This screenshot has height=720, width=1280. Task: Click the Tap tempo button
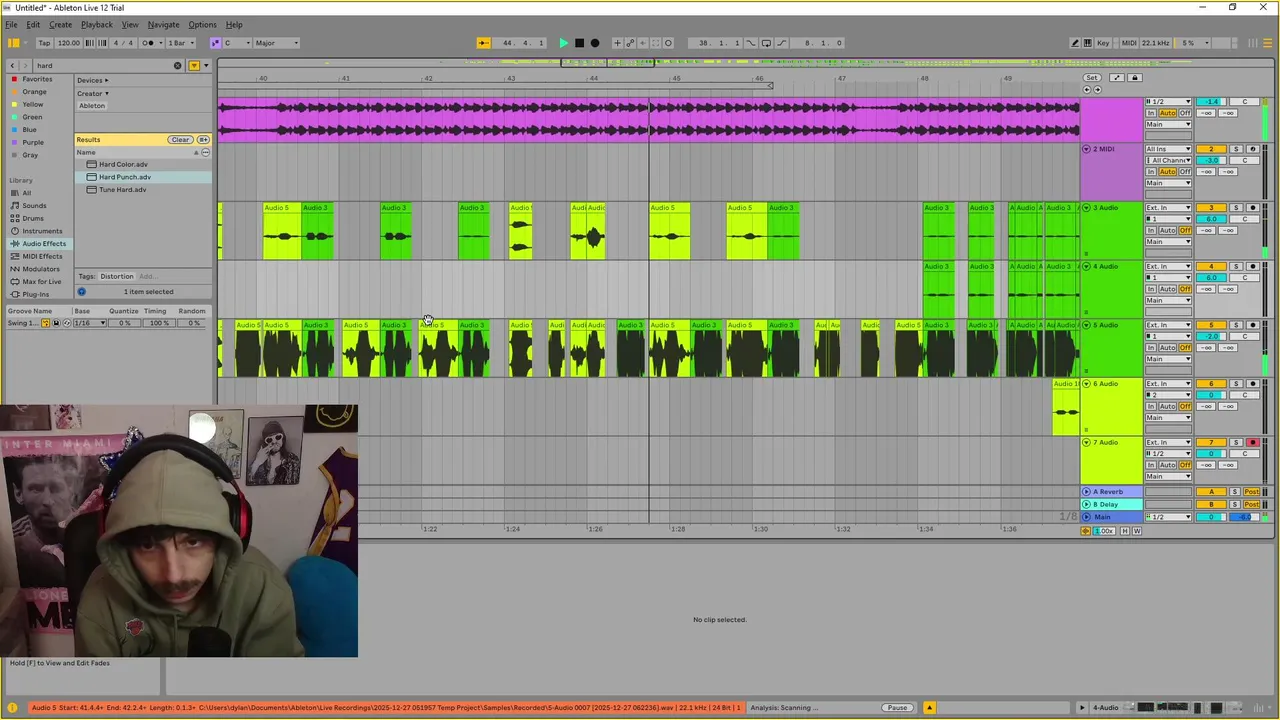pyautogui.click(x=44, y=43)
